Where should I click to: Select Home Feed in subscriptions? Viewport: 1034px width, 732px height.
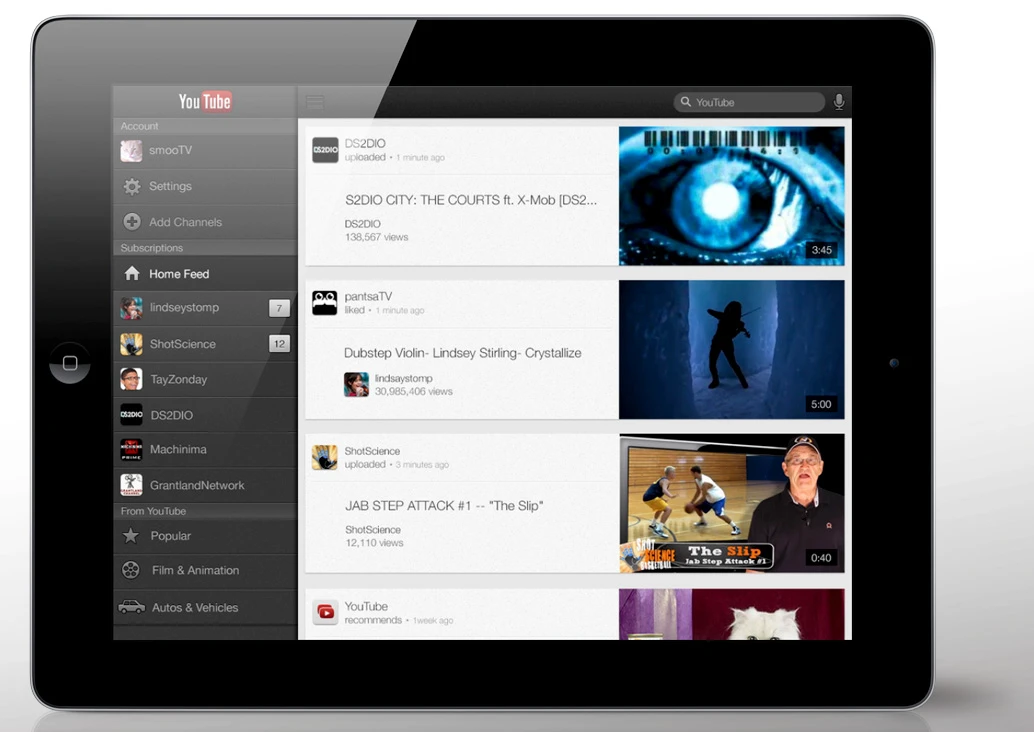pos(205,274)
